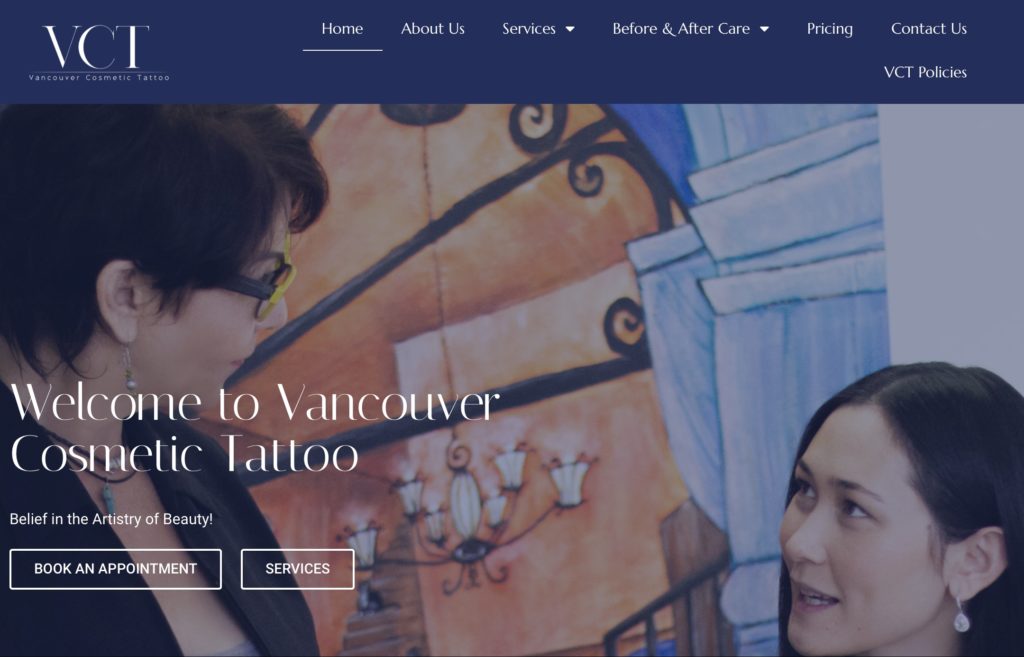Expand the Services dropdown arrow

pos(570,29)
